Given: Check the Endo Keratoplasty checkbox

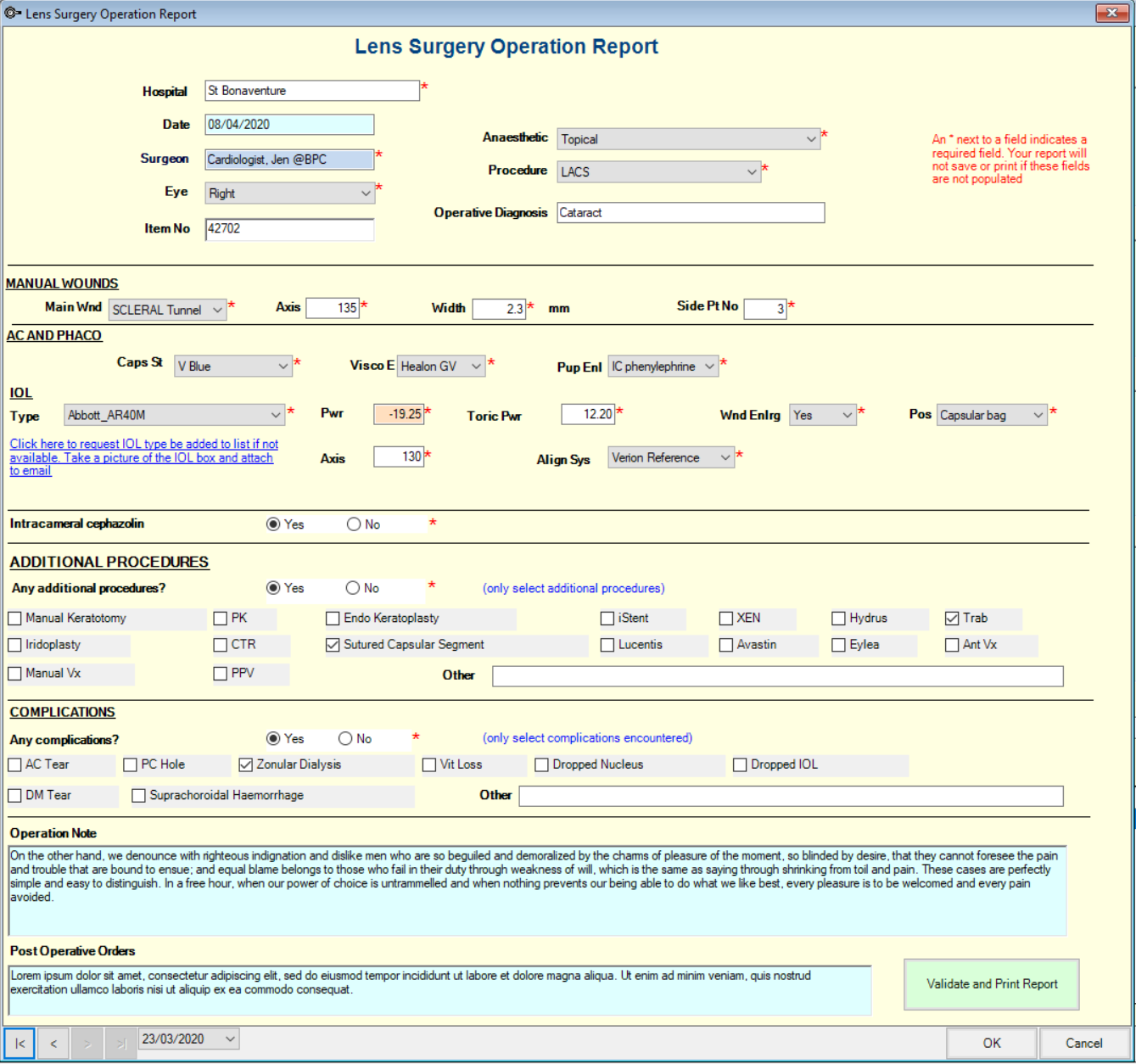Looking at the screenshot, I should click(333, 619).
